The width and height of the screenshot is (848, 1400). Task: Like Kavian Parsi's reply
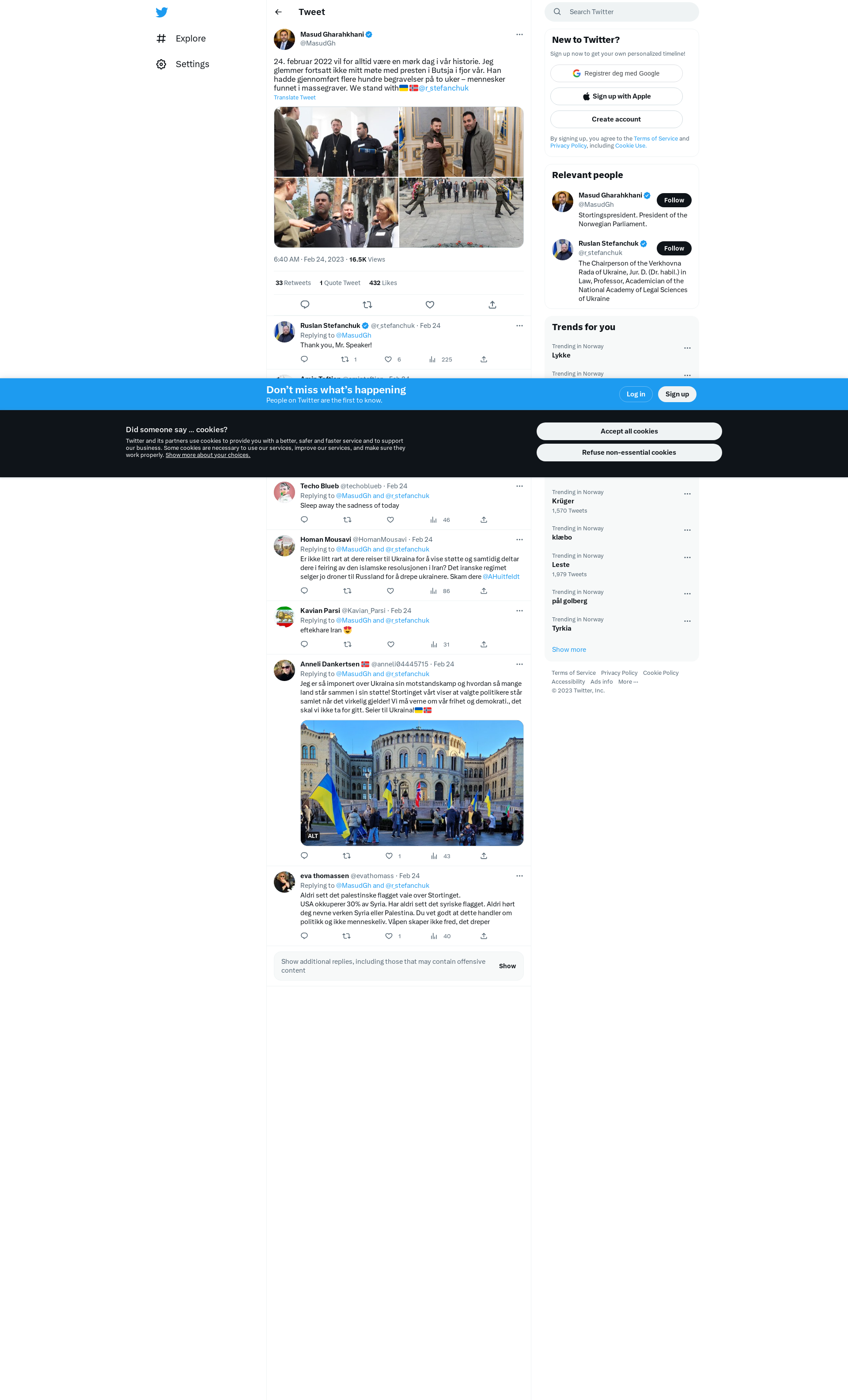coord(391,644)
